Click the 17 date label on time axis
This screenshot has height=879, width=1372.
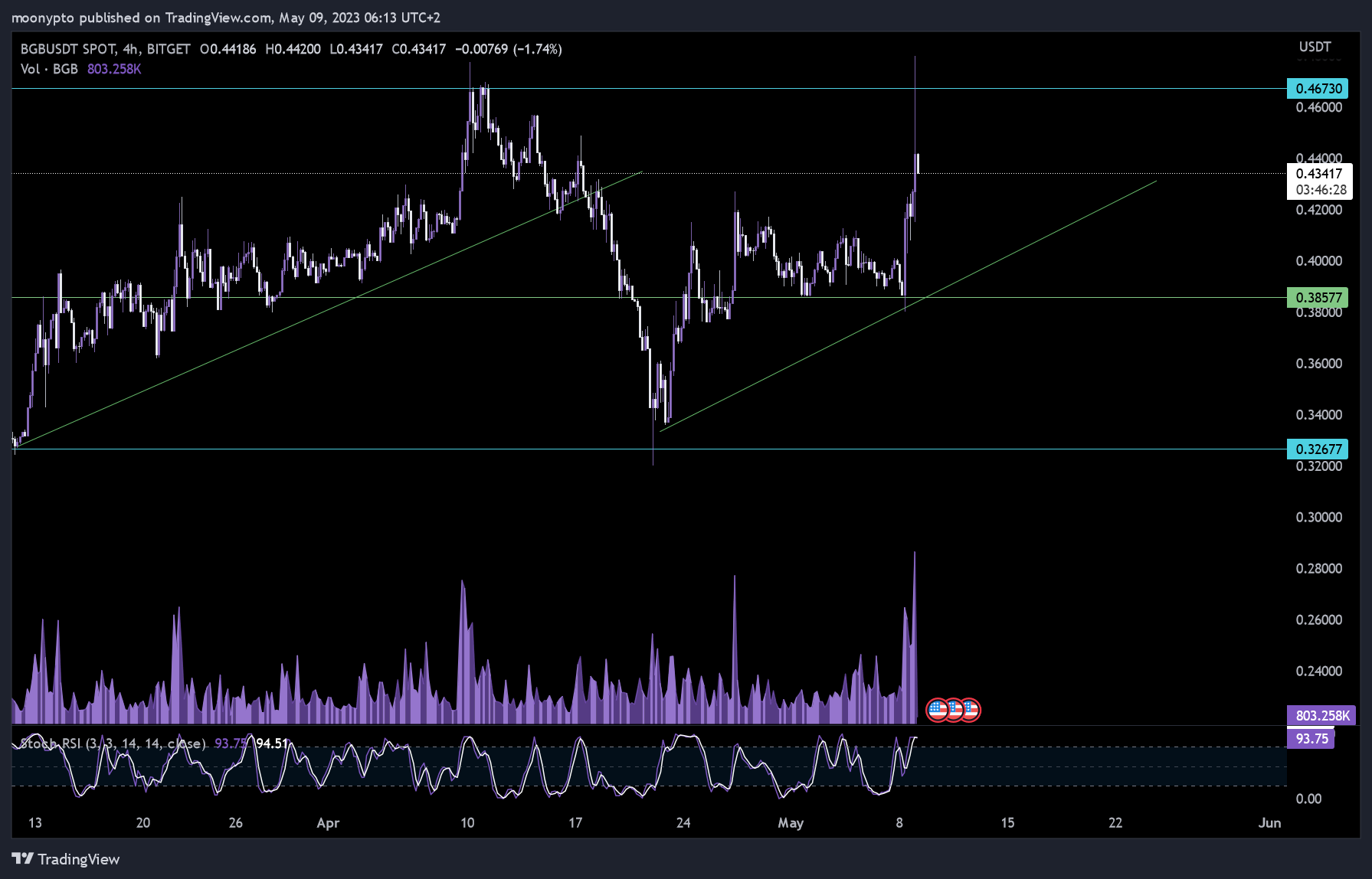575,823
